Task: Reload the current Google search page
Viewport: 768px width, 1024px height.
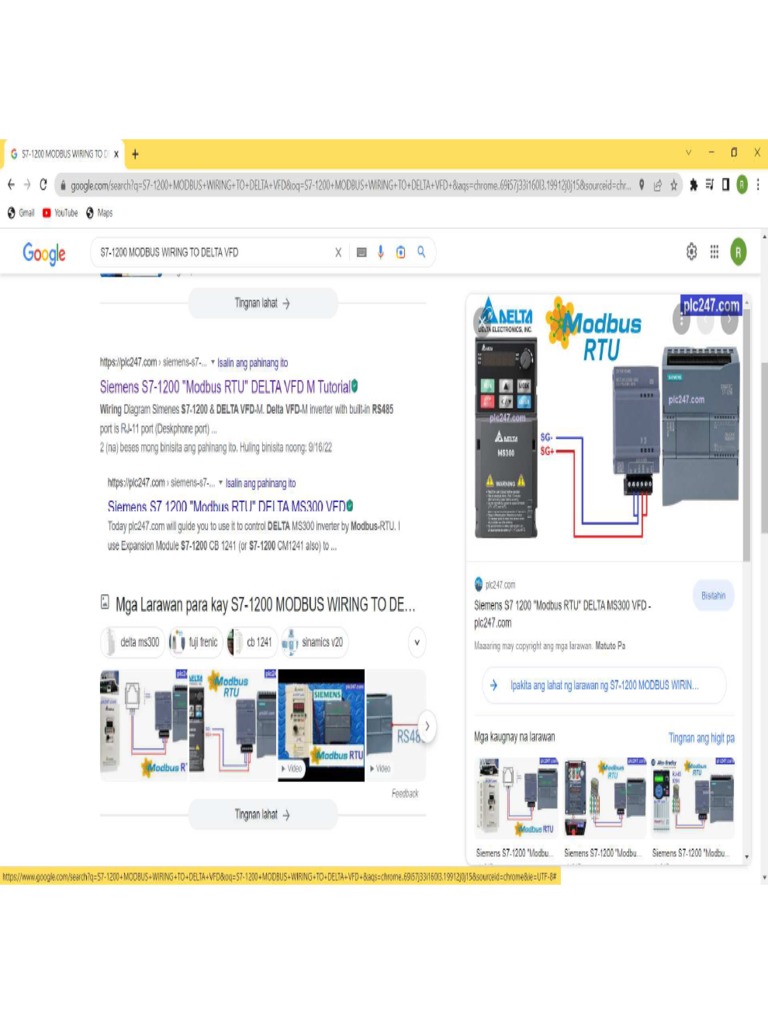Action: click(43, 185)
